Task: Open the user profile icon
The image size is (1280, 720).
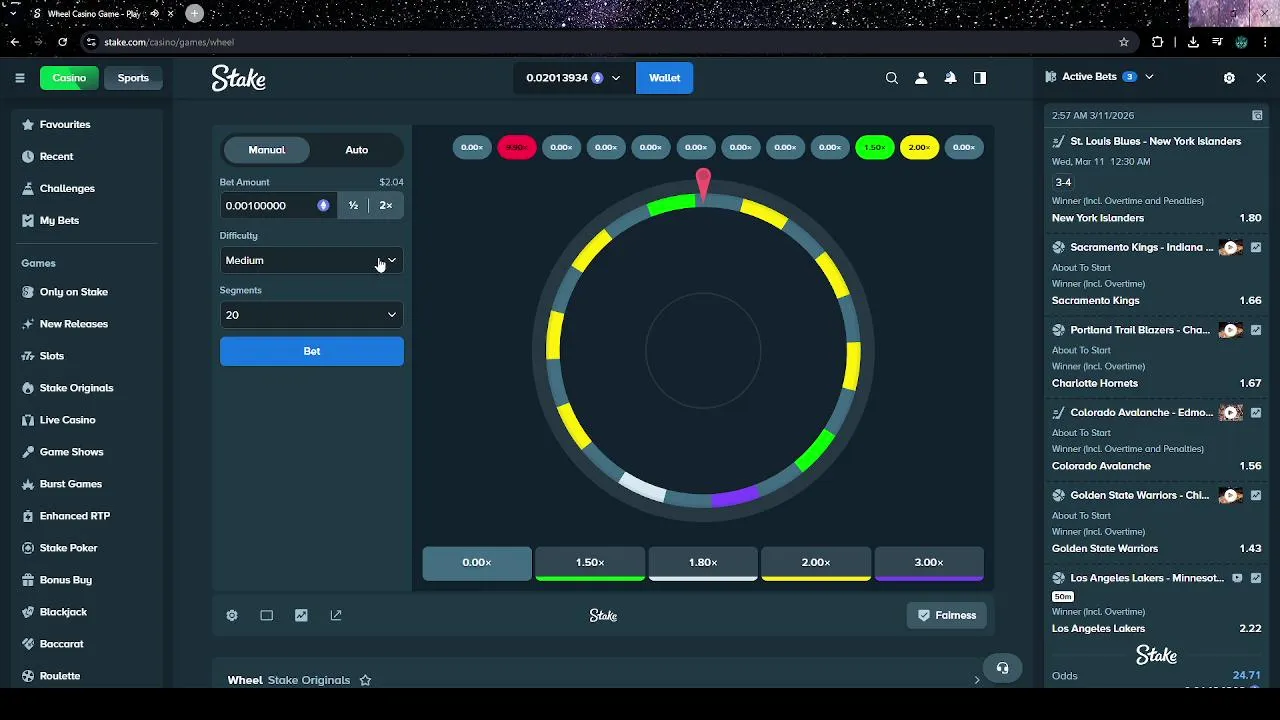Action: (921, 78)
